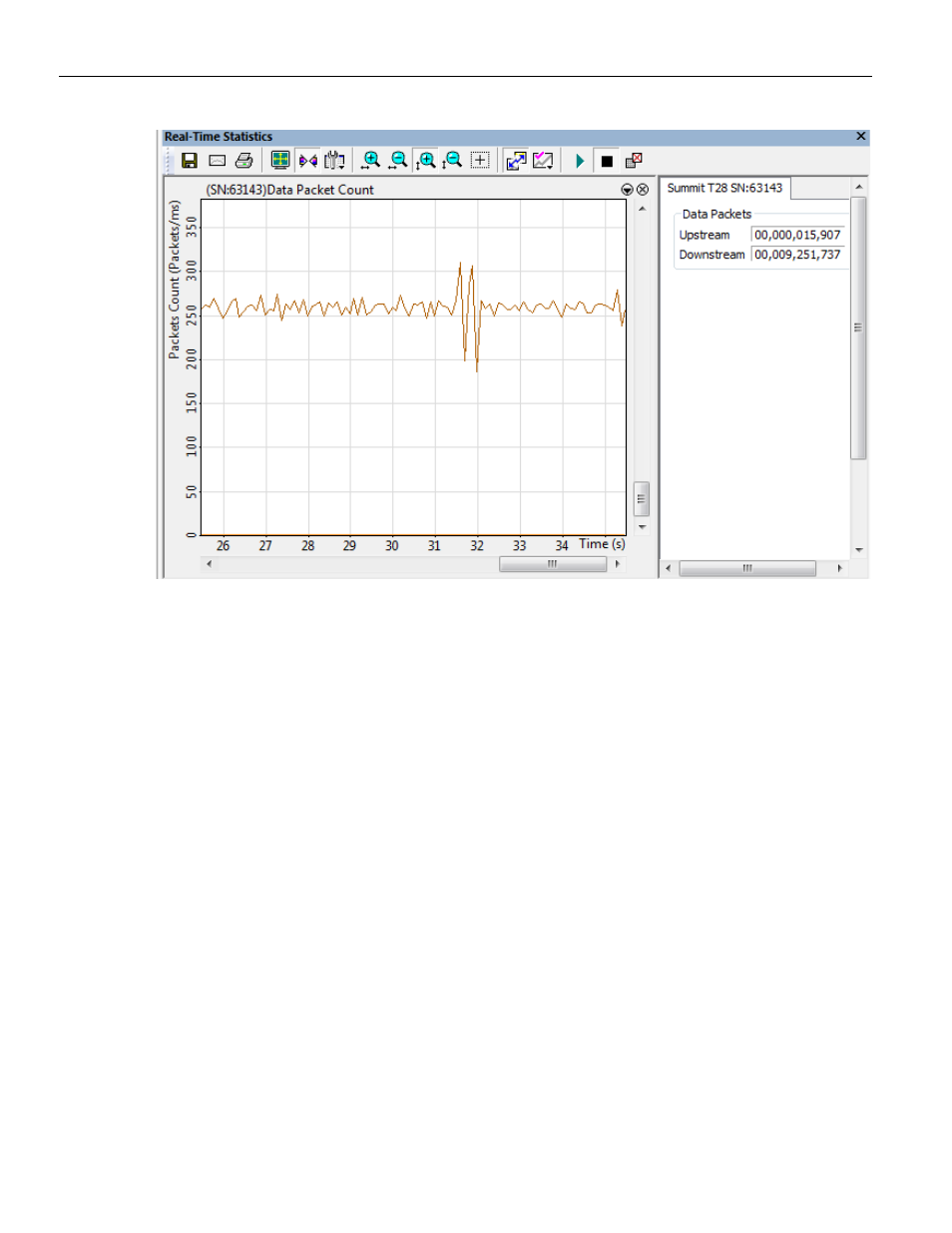Zoom in horizontally on the graph

tap(371, 161)
